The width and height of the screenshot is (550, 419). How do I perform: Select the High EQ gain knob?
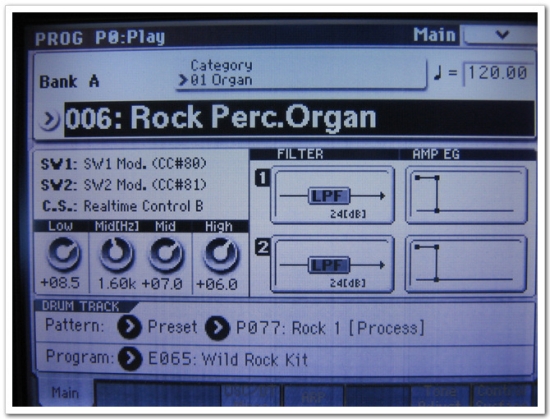(221, 255)
